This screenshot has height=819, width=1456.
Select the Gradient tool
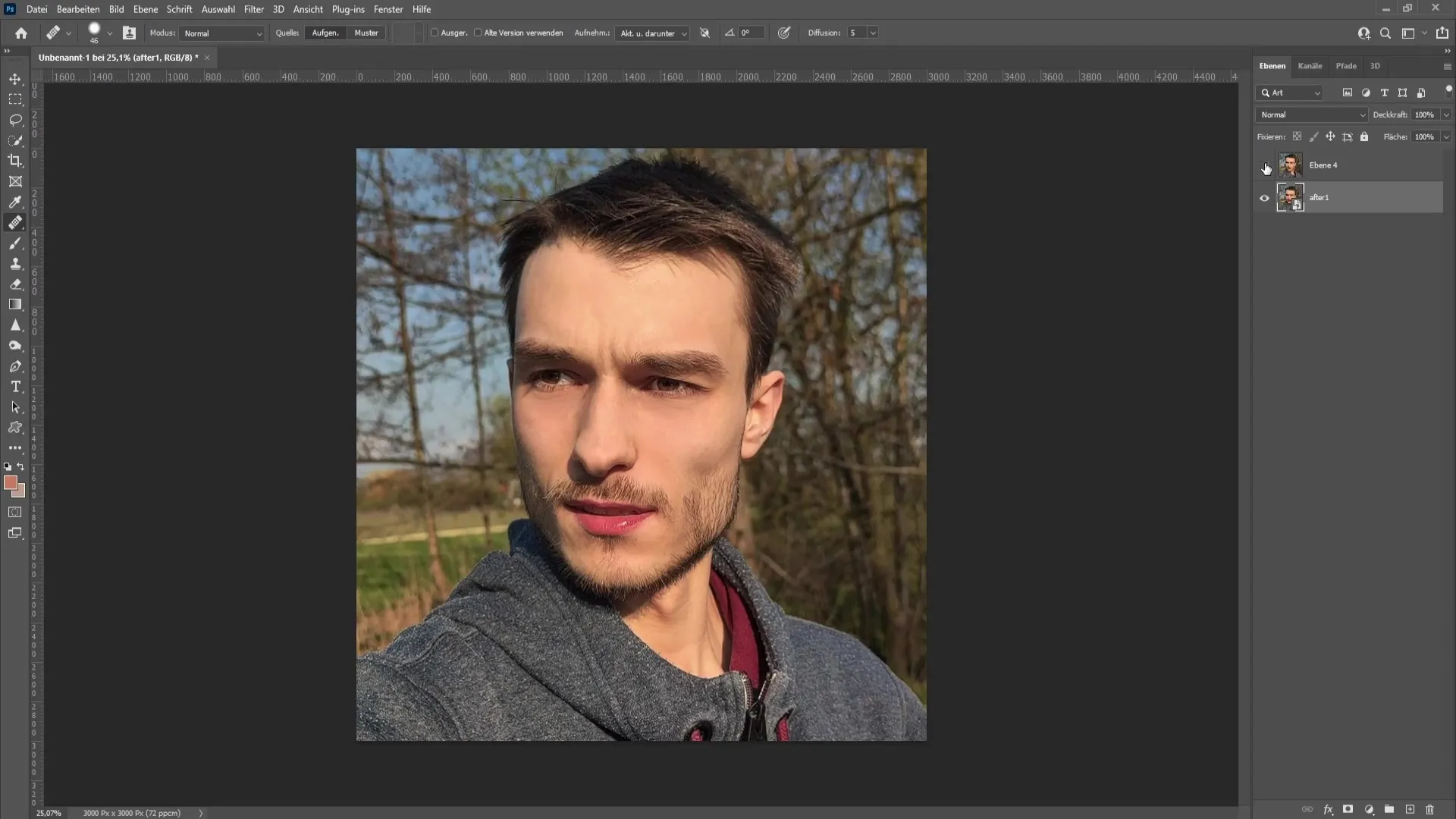click(15, 304)
